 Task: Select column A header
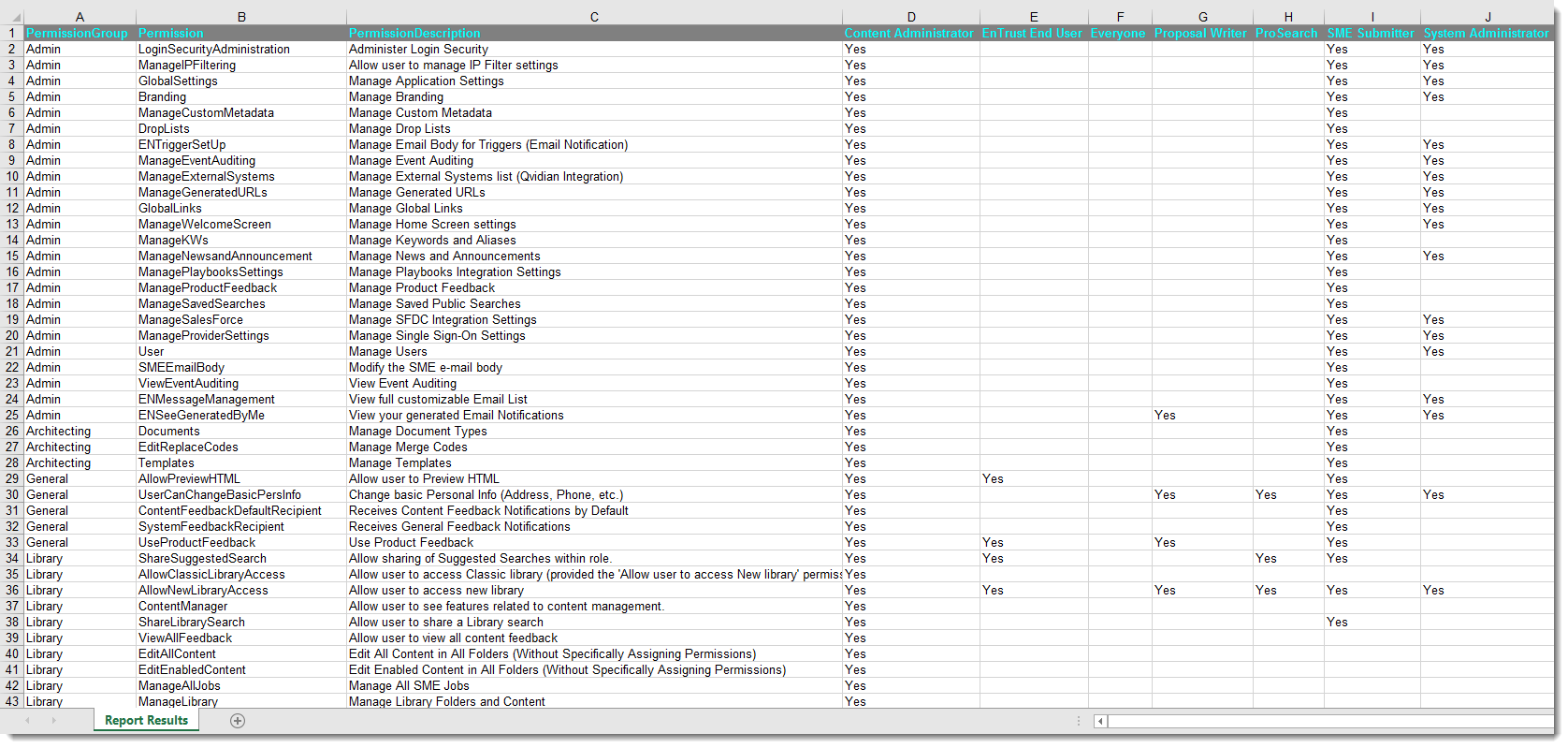coord(80,17)
